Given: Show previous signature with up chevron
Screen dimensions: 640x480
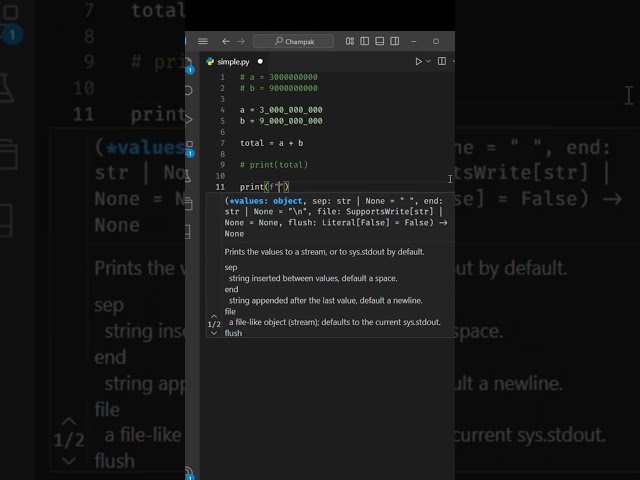Looking at the screenshot, I should coord(214,316).
